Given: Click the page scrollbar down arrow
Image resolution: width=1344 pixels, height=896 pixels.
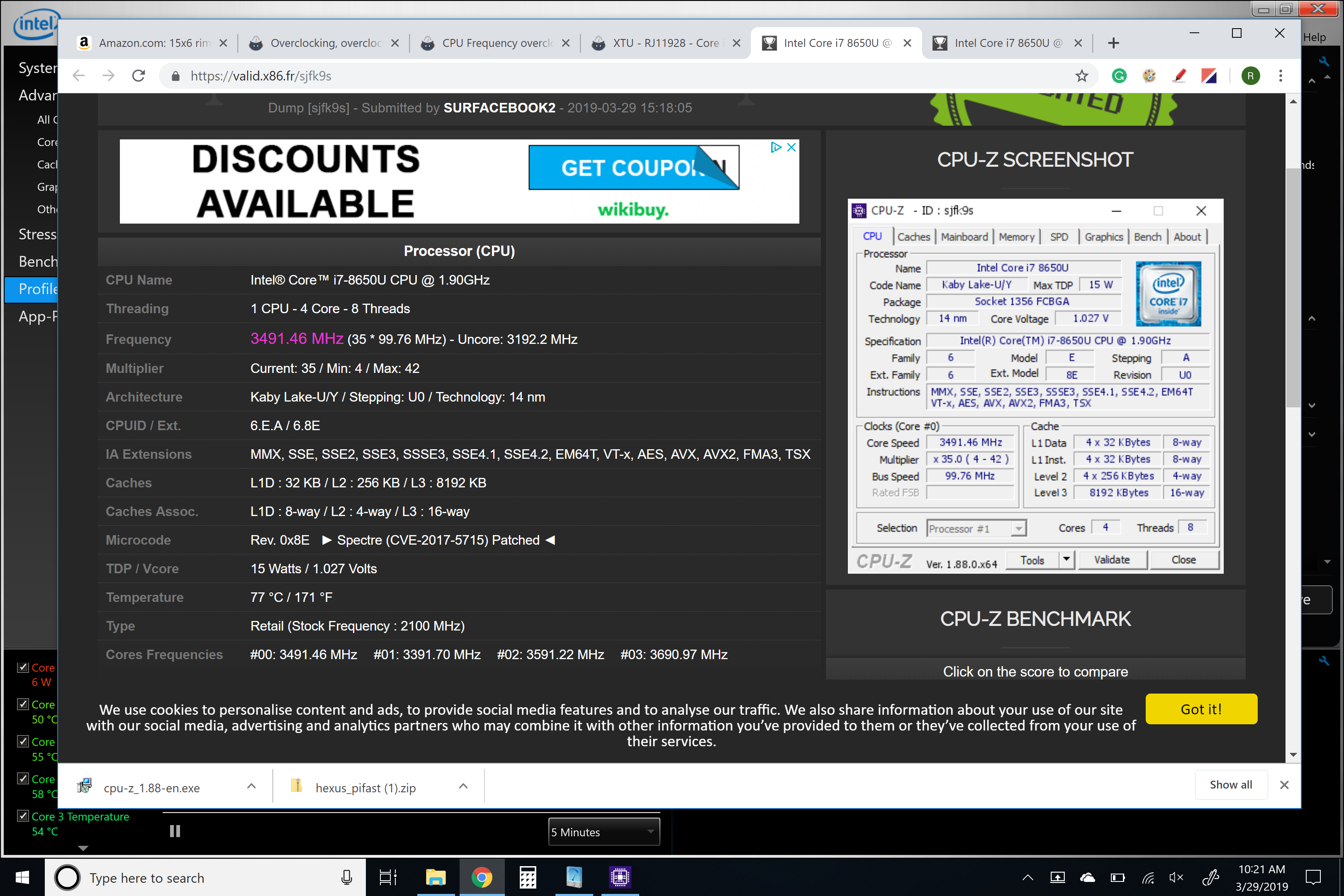Looking at the screenshot, I should coord(1293,754).
